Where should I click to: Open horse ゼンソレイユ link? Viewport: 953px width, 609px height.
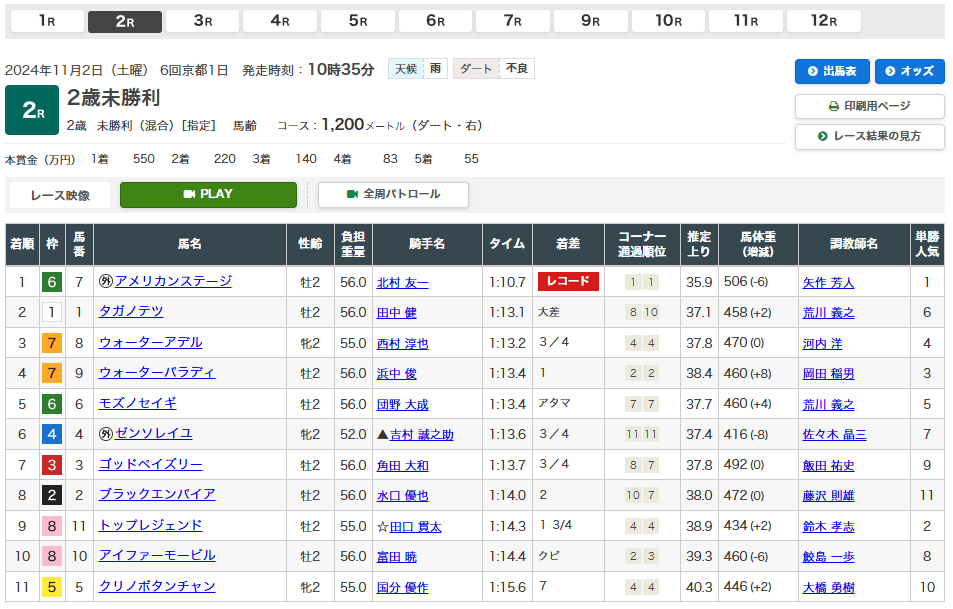click(153, 434)
